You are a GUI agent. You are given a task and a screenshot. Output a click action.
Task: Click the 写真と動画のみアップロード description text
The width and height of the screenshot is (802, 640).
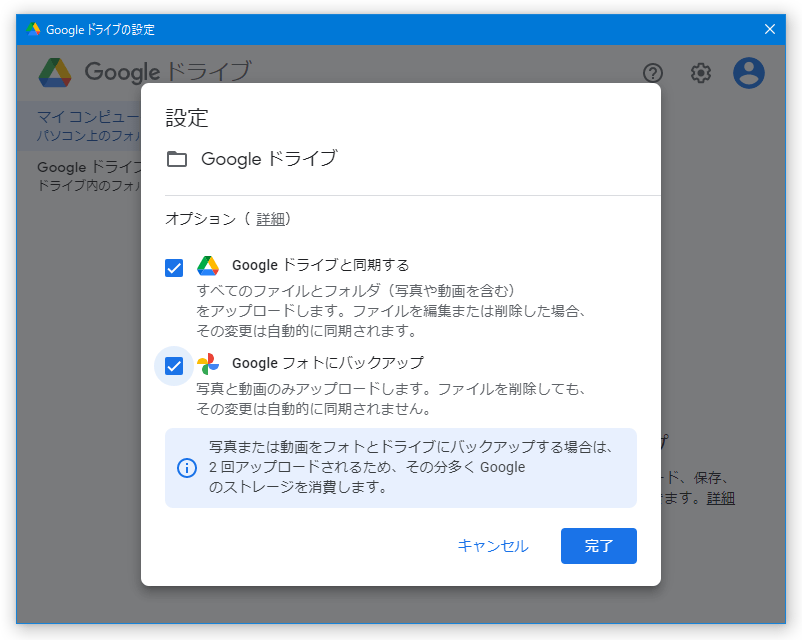point(391,399)
